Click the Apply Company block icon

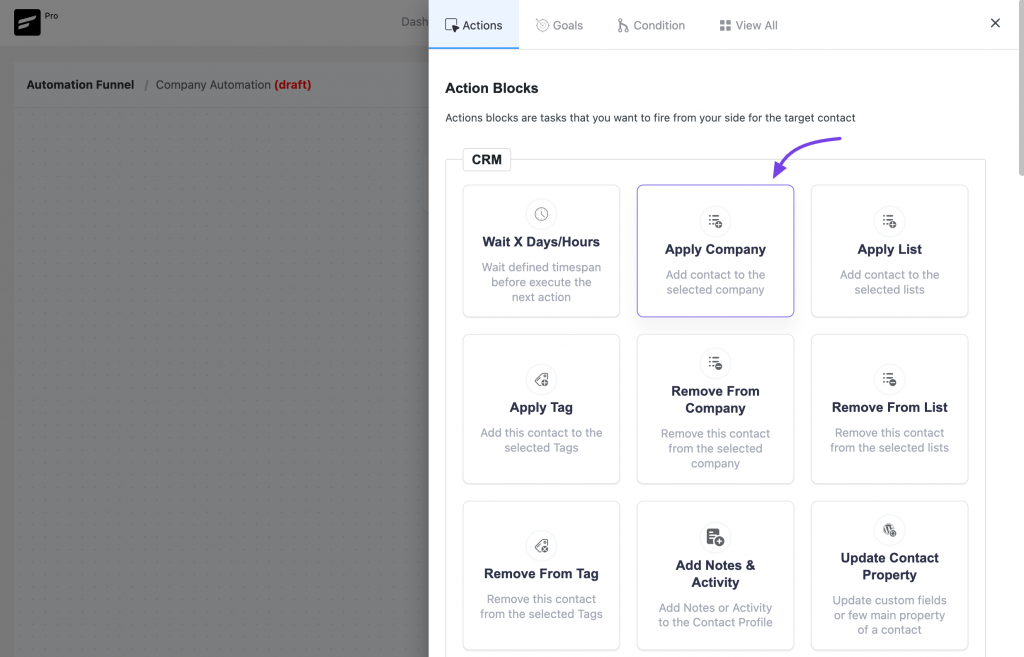715,221
